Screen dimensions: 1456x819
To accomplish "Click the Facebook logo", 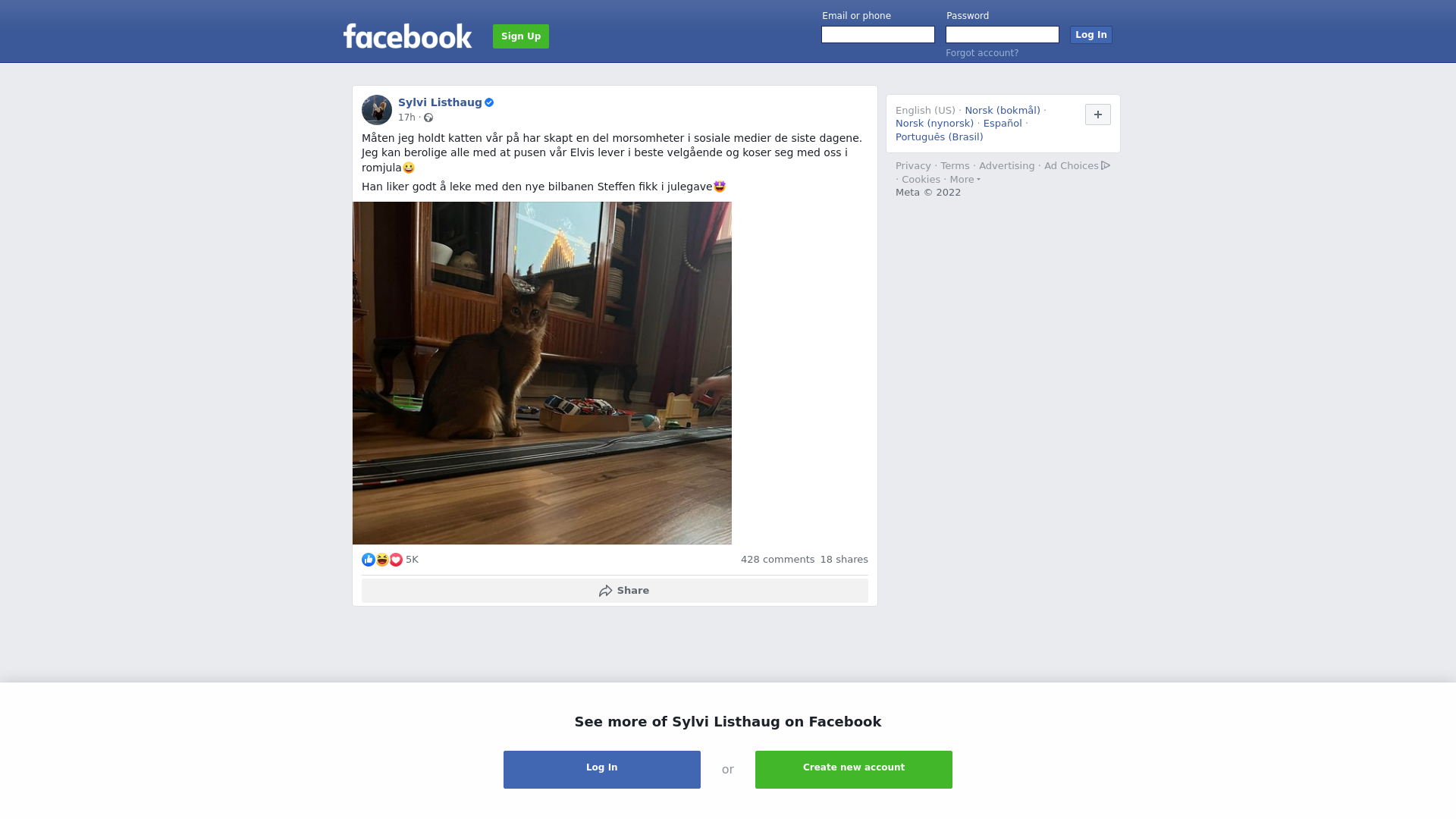I will click(x=407, y=36).
